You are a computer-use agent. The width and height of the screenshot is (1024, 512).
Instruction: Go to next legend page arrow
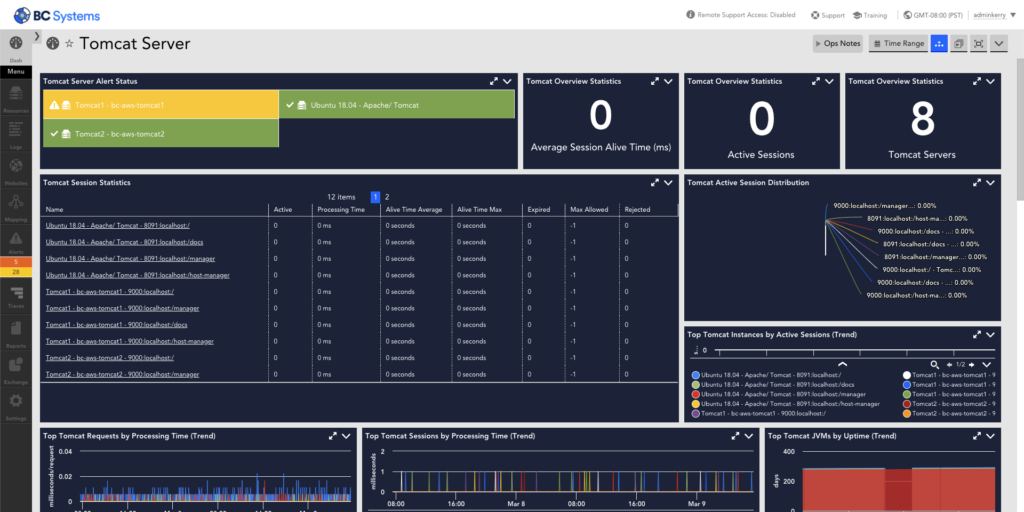click(972, 364)
